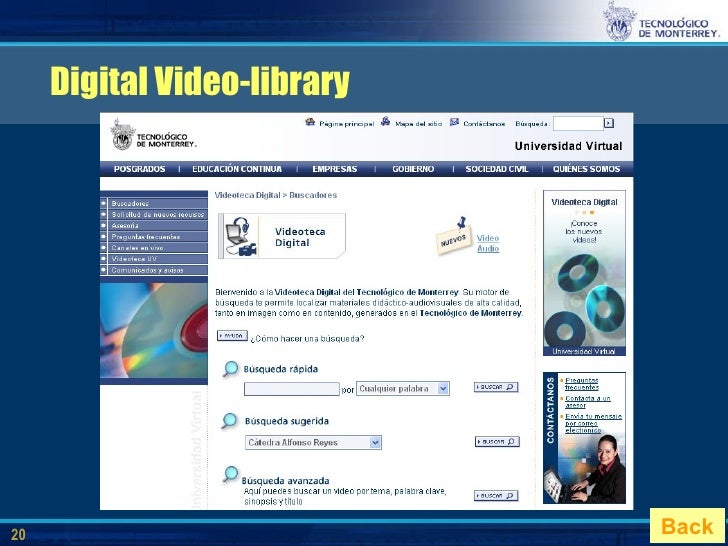Open the SOCIEDAD CIVIL menu
The width and height of the screenshot is (728, 546).
(497, 169)
